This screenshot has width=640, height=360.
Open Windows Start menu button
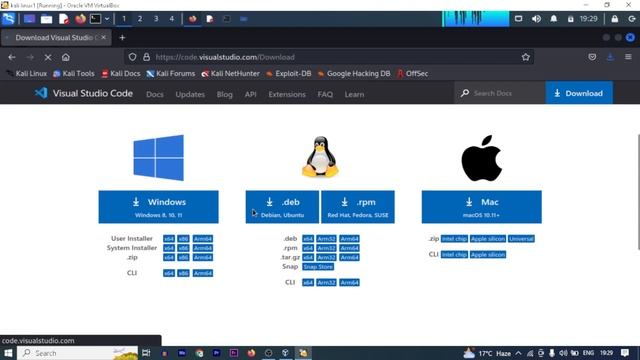[x=8, y=353]
